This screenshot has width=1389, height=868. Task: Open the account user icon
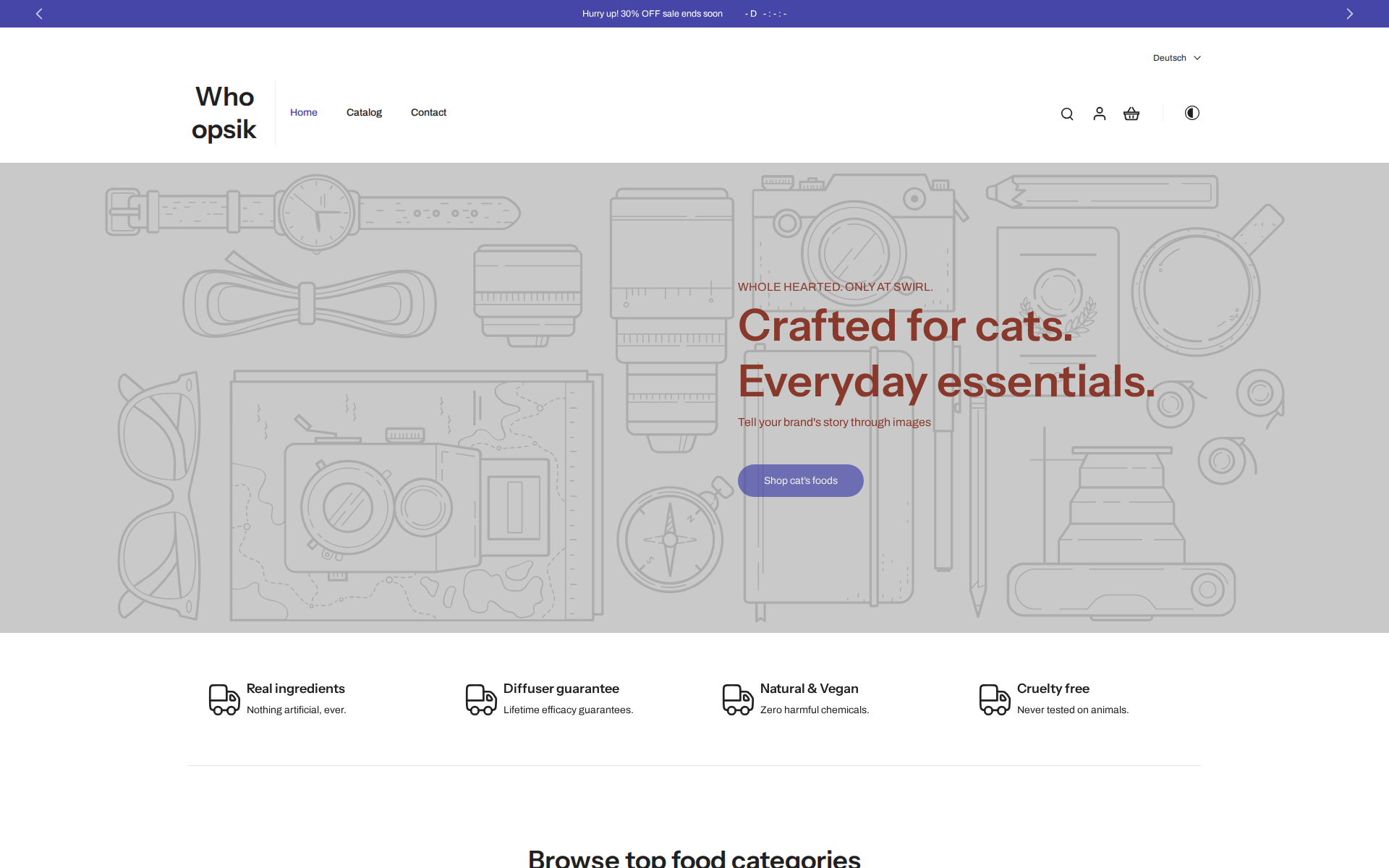pos(1099,114)
